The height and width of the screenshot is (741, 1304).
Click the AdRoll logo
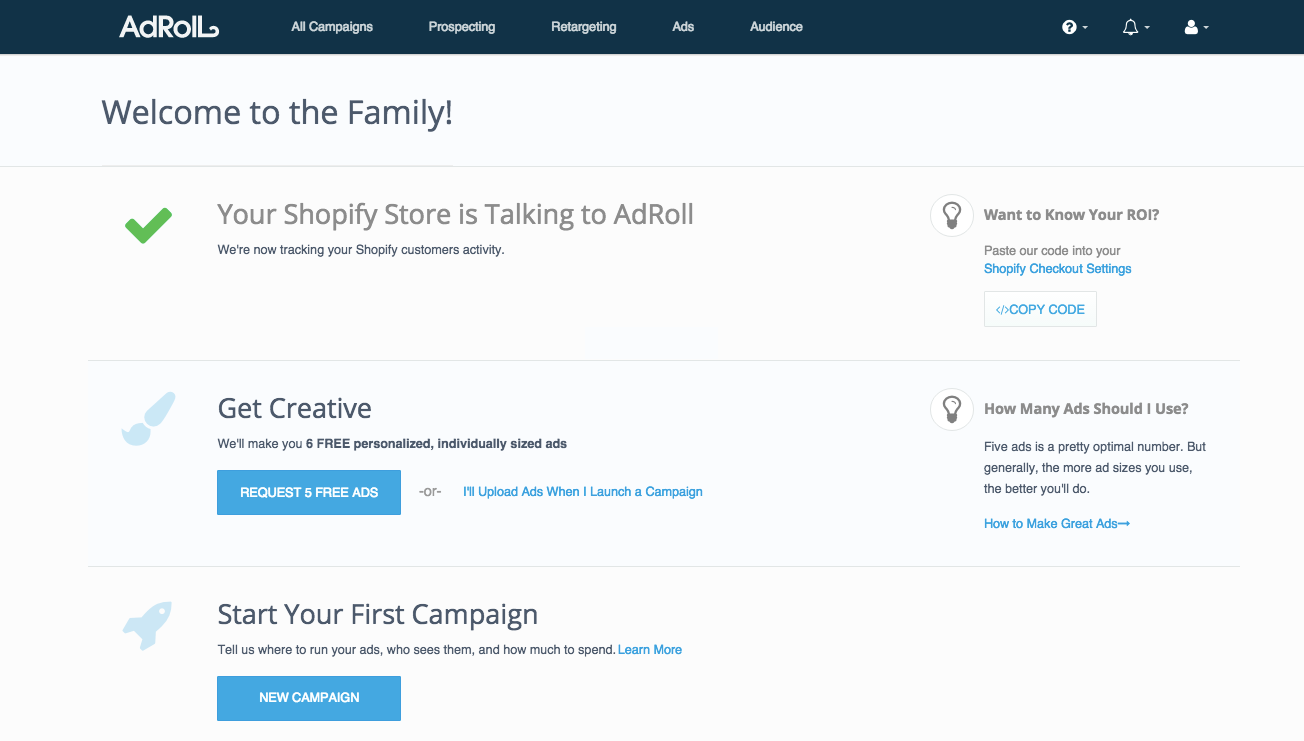168,27
